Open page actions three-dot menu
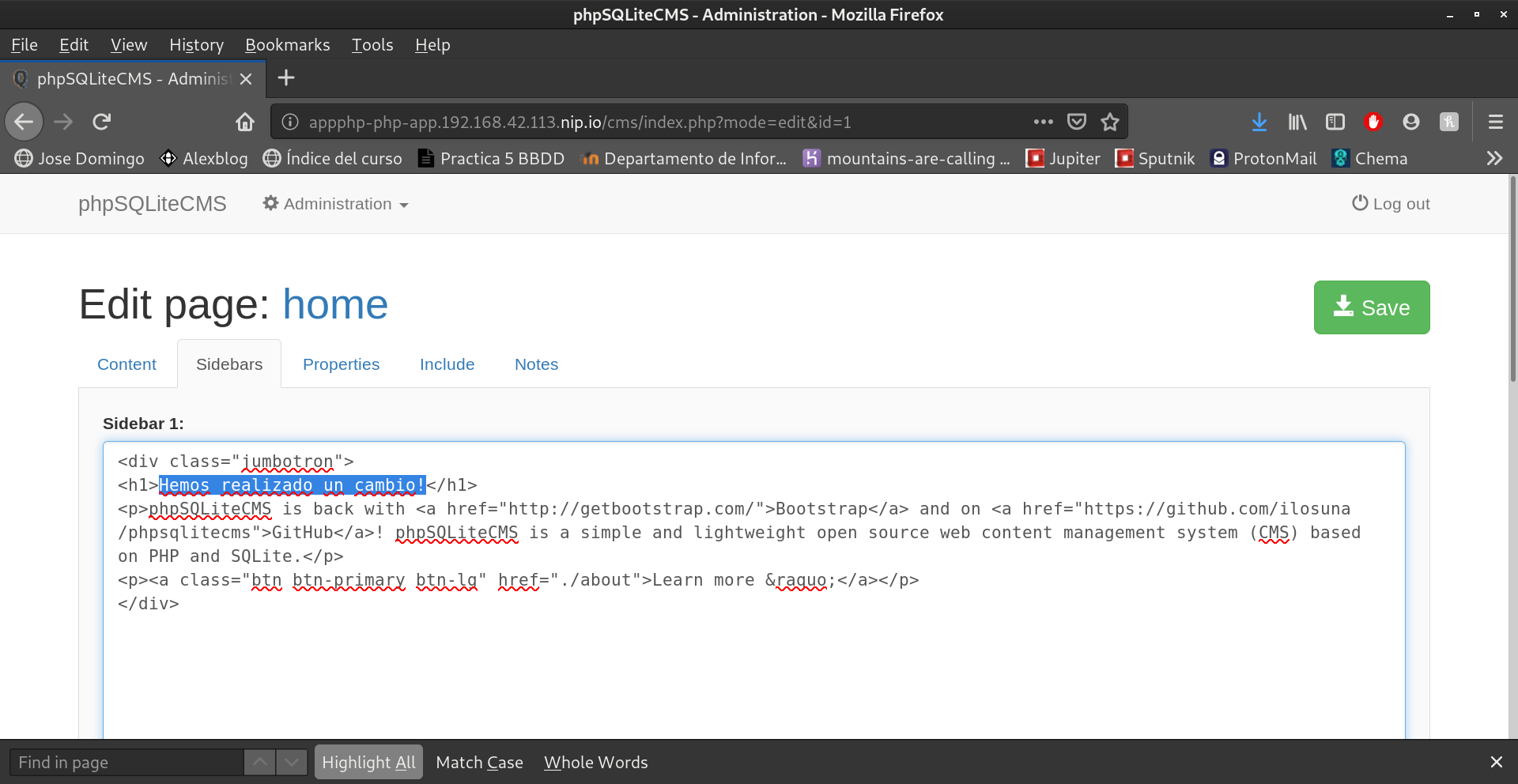 click(1043, 122)
